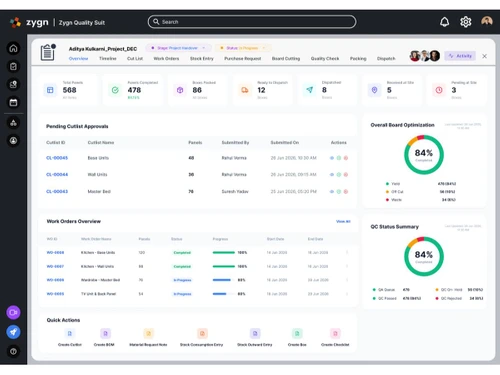Click the Create BOM quick action icon
The height and width of the screenshot is (375, 500).
105,333
